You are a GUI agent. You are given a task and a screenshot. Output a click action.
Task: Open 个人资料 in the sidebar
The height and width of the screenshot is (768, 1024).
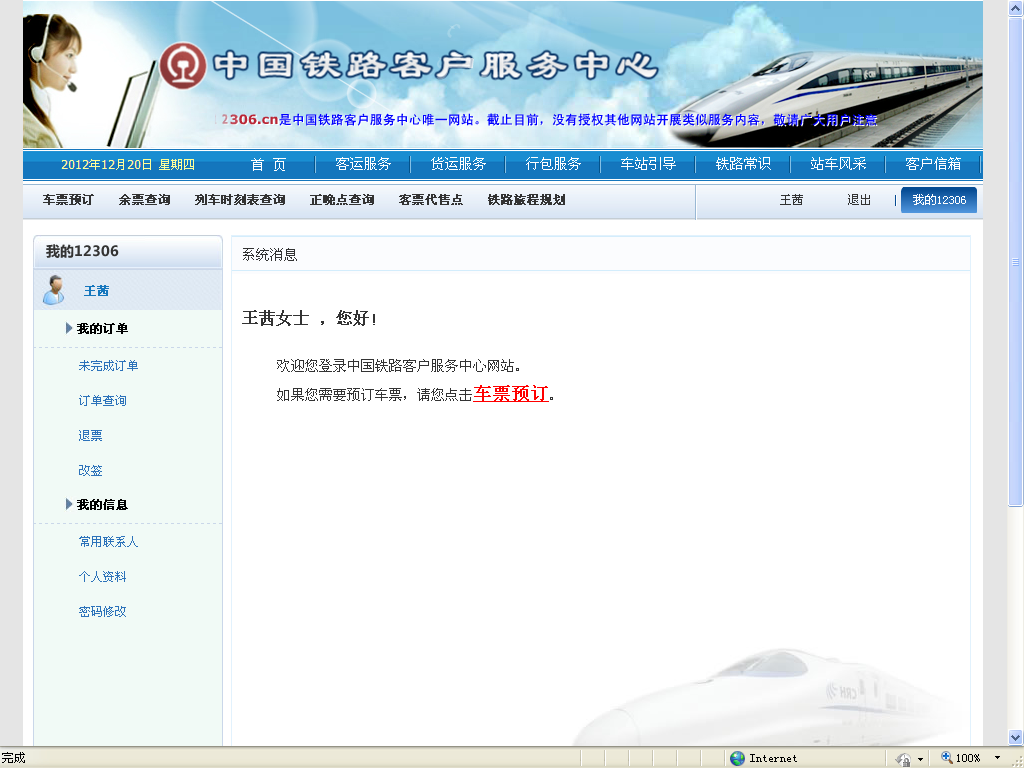103,577
